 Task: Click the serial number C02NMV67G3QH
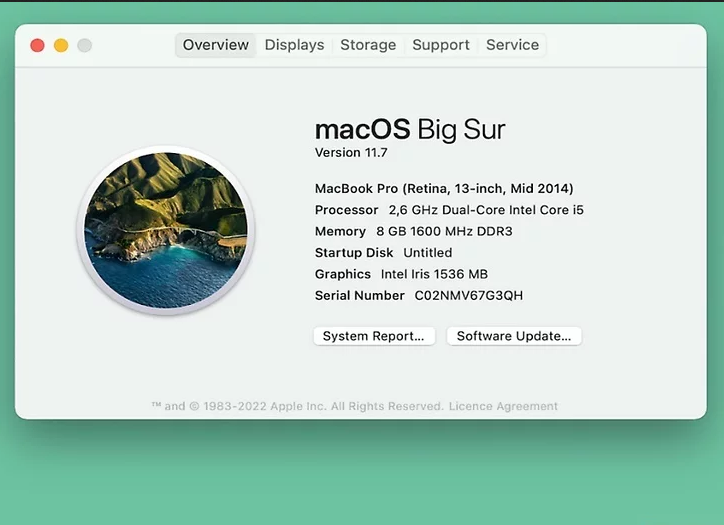point(469,296)
